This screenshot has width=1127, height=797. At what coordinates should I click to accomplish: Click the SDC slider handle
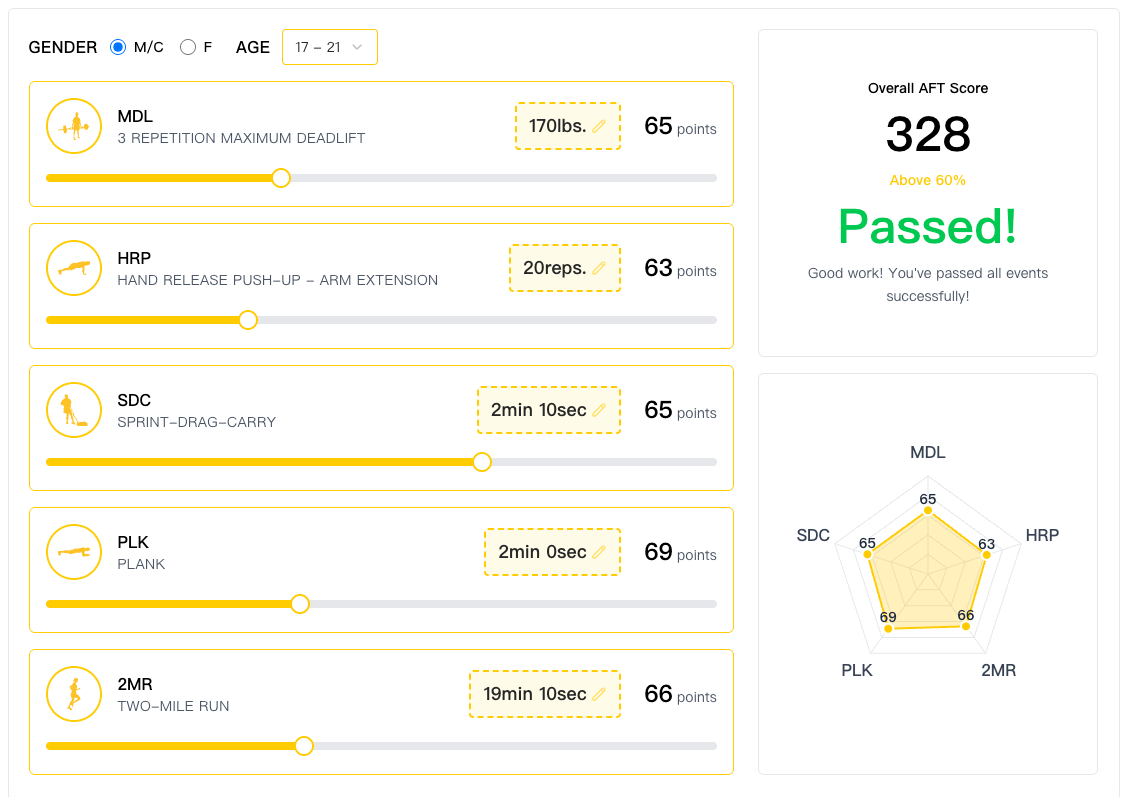pos(482,462)
